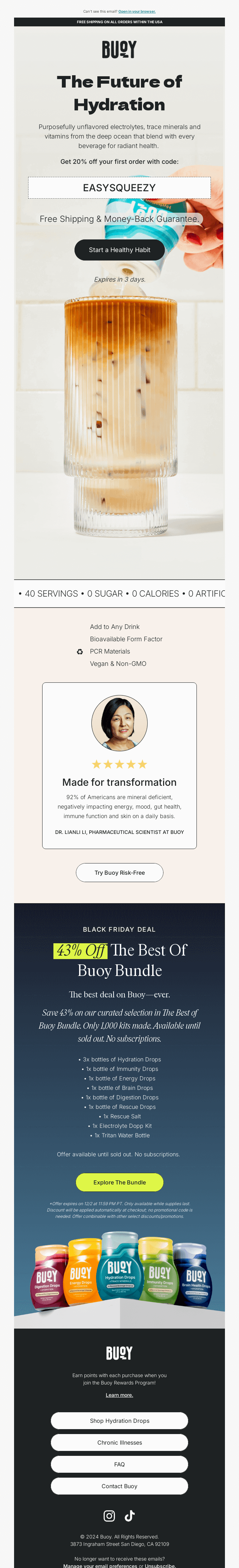
Task: Open Manage your email preferences link
Action: 100,1566
